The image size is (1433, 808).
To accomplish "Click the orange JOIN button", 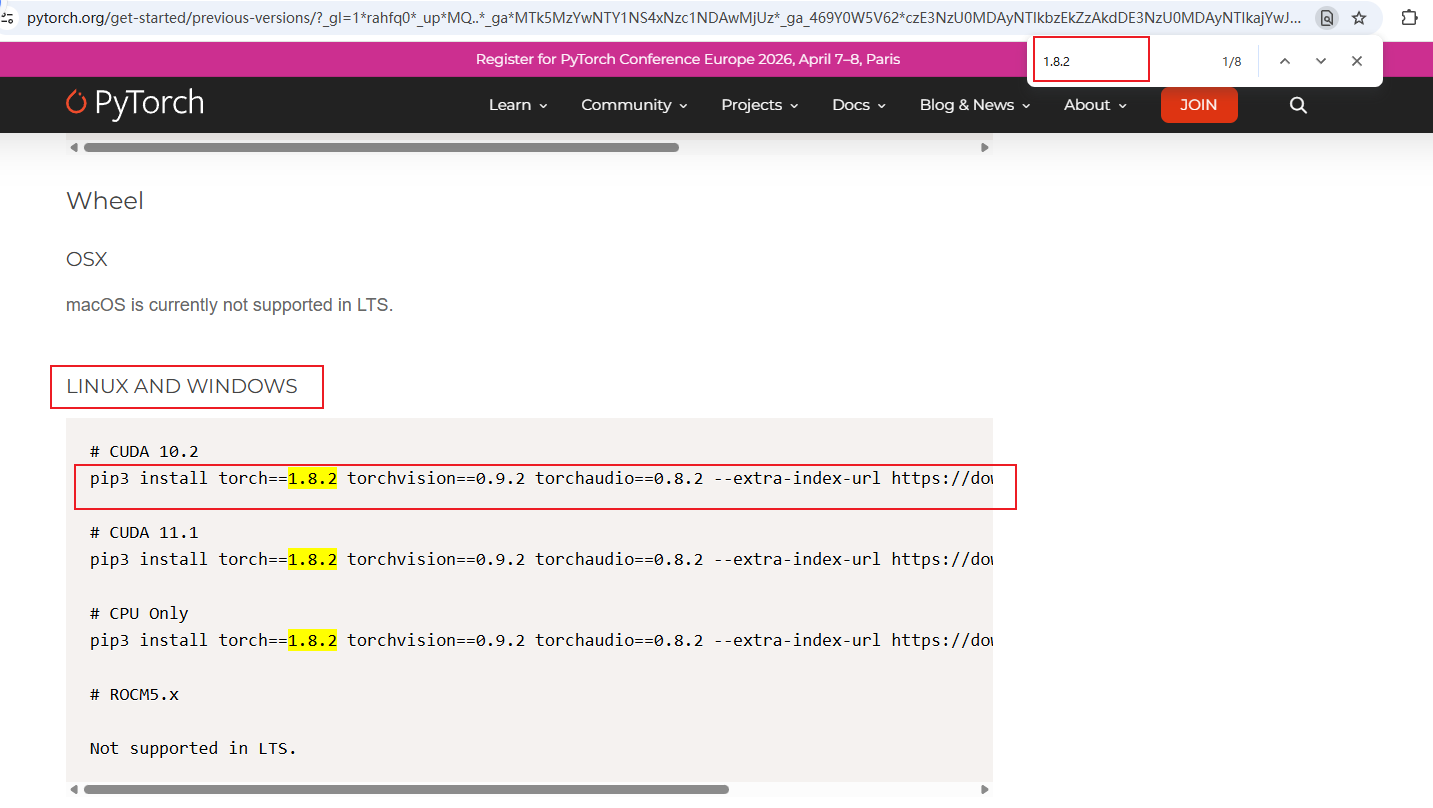I will click(x=1198, y=105).
